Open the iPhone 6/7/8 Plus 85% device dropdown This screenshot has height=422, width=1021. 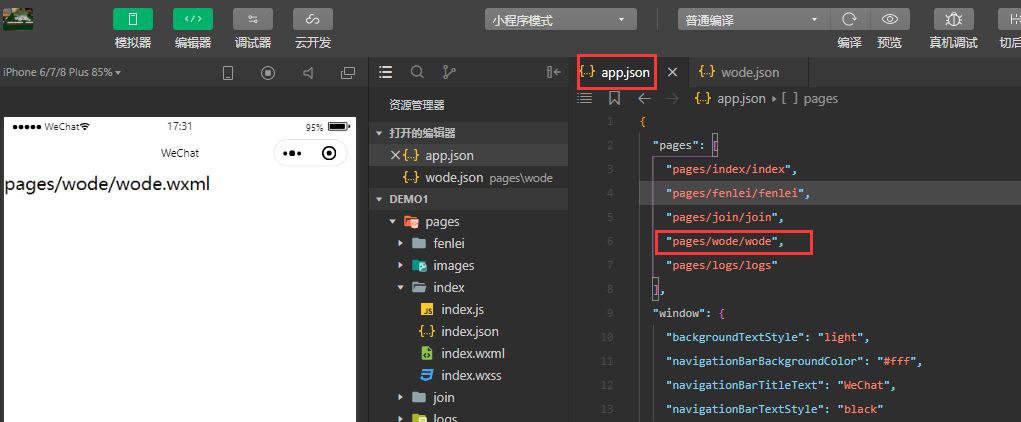(x=63, y=72)
